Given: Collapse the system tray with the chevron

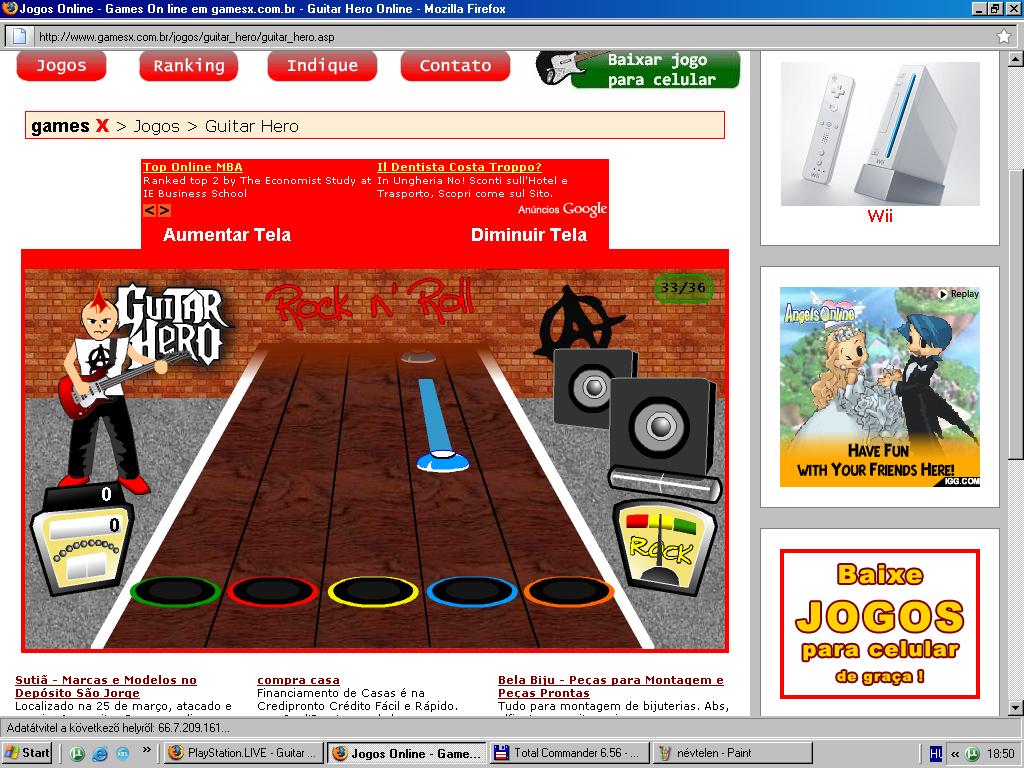Looking at the screenshot, I should 954,753.
